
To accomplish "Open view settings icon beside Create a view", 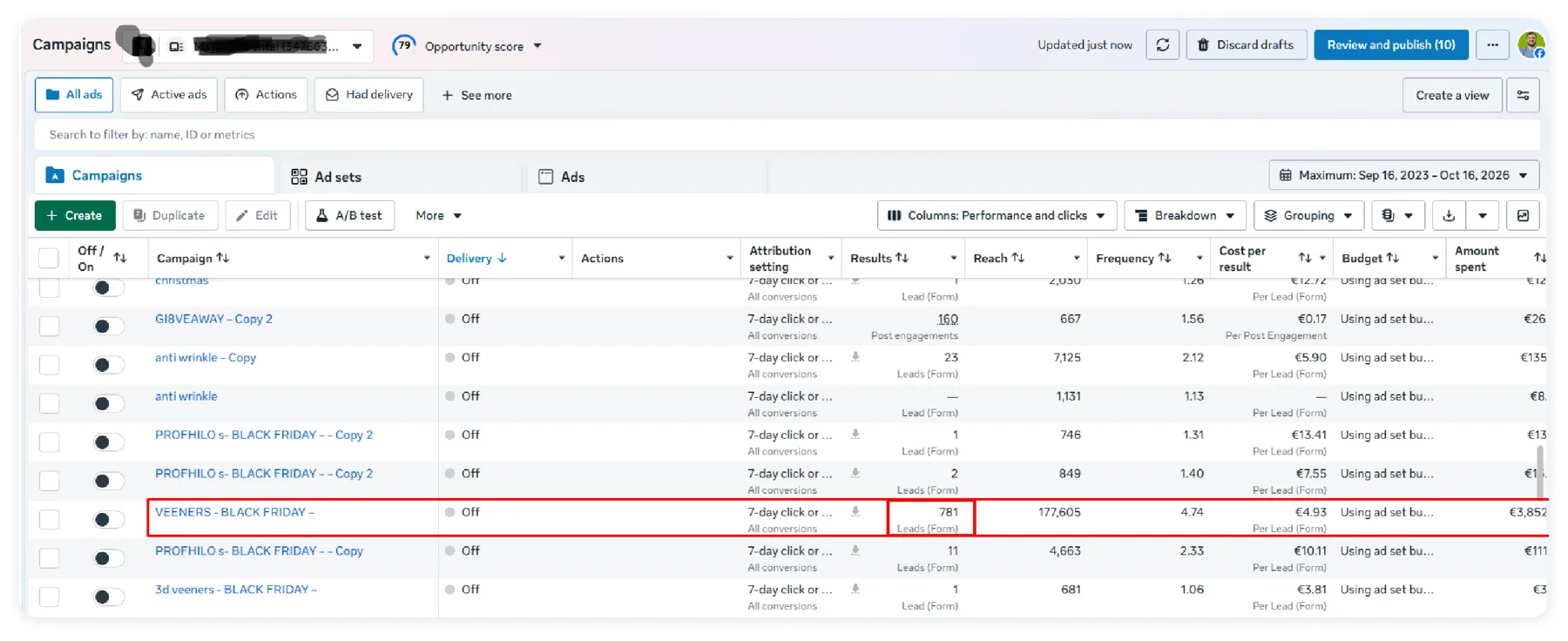I will click(x=1523, y=95).
